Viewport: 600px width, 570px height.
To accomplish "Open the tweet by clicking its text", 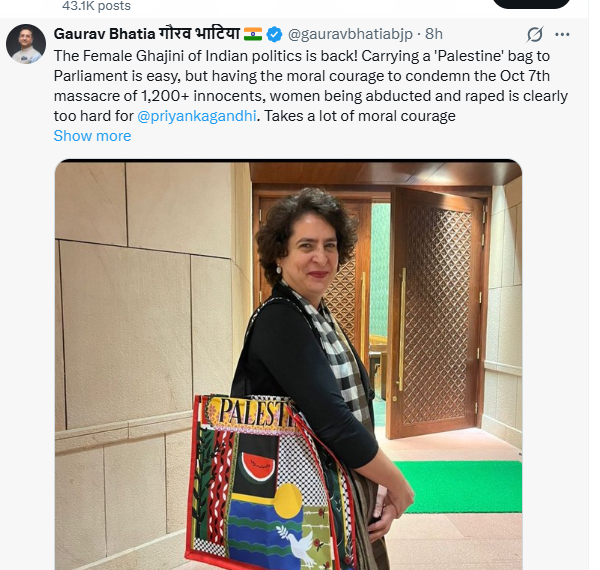I will (x=310, y=86).
